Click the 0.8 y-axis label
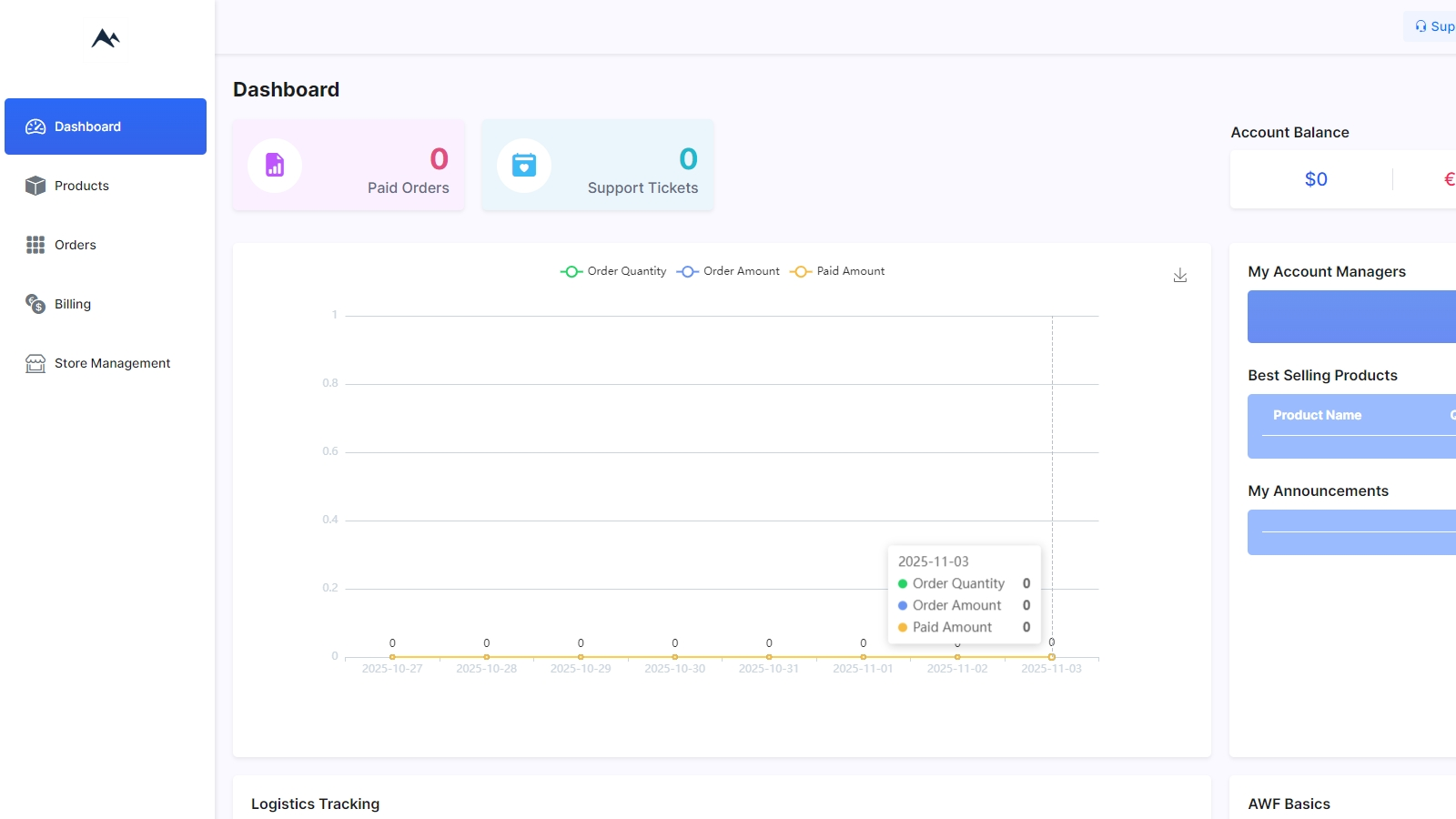 (x=330, y=383)
